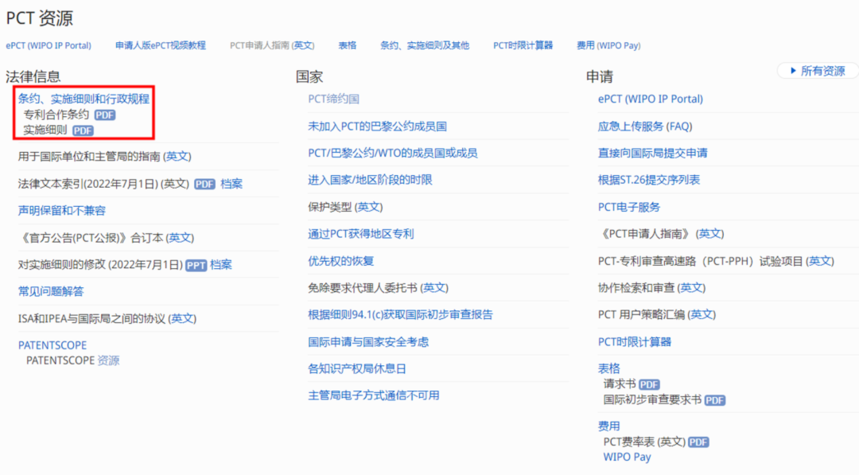Image resolution: width=859 pixels, height=475 pixels.
Task: Open 表格 heading link under 申请
Action: [x=609, y=368]
